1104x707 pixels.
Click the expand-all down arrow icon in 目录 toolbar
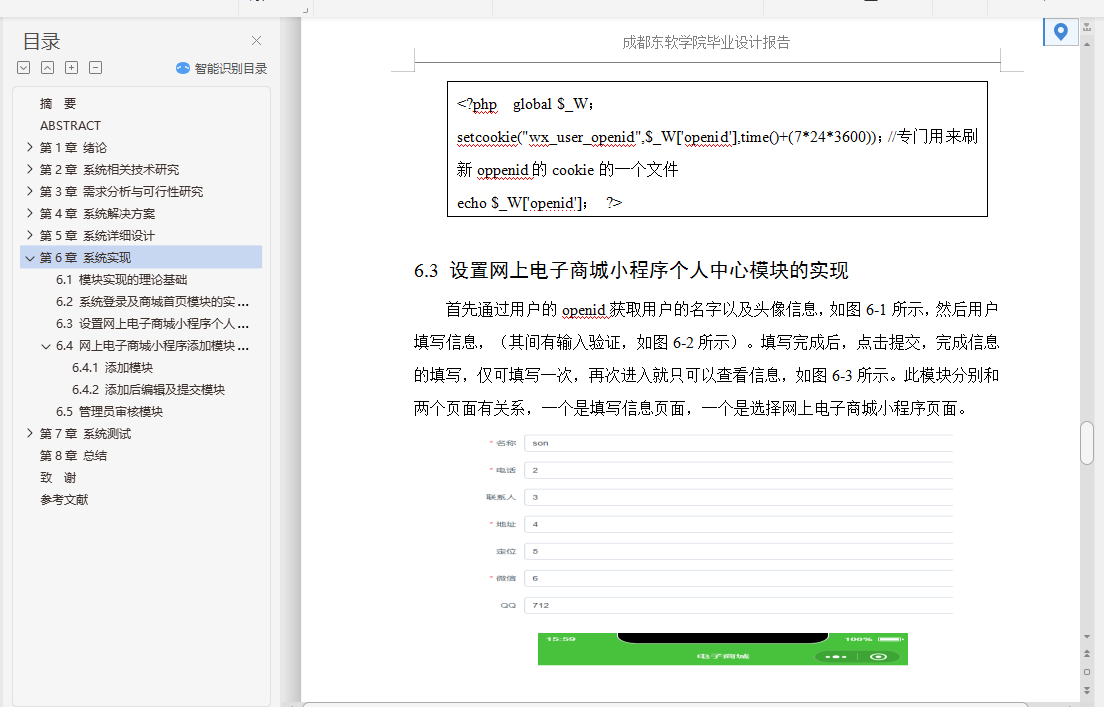coord(24,68)
